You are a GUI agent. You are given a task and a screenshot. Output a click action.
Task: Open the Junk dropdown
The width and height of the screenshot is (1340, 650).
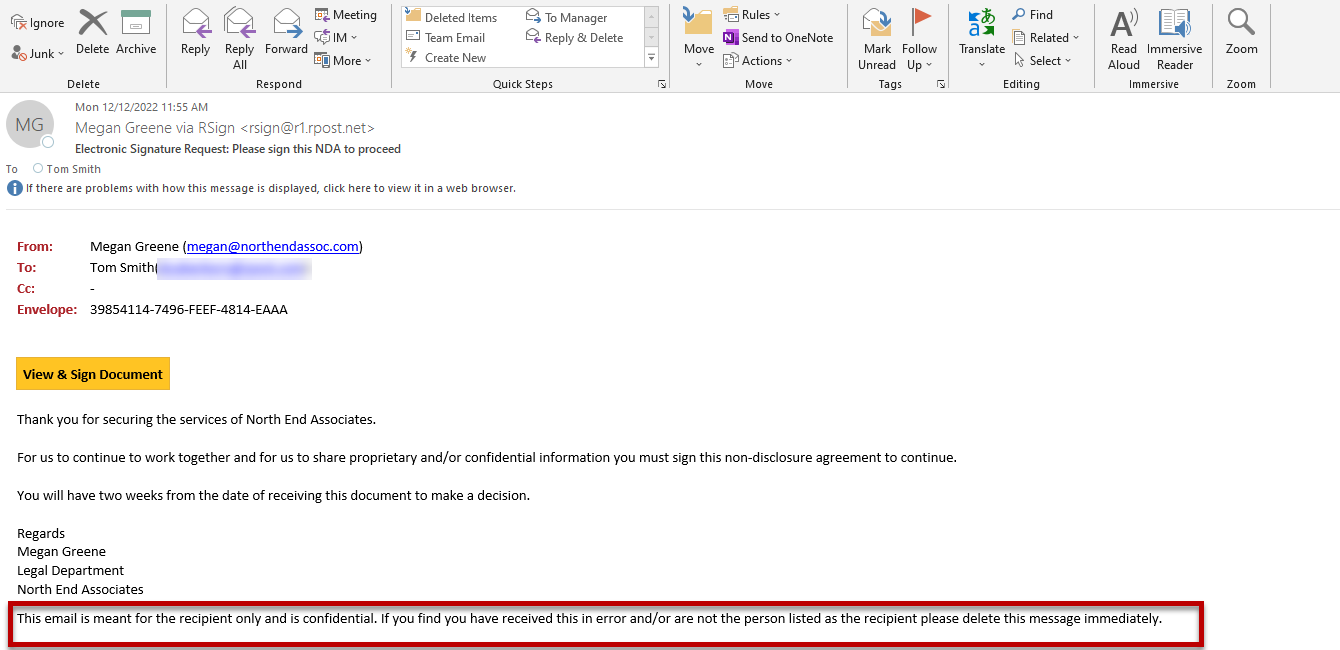pos(38,53)
